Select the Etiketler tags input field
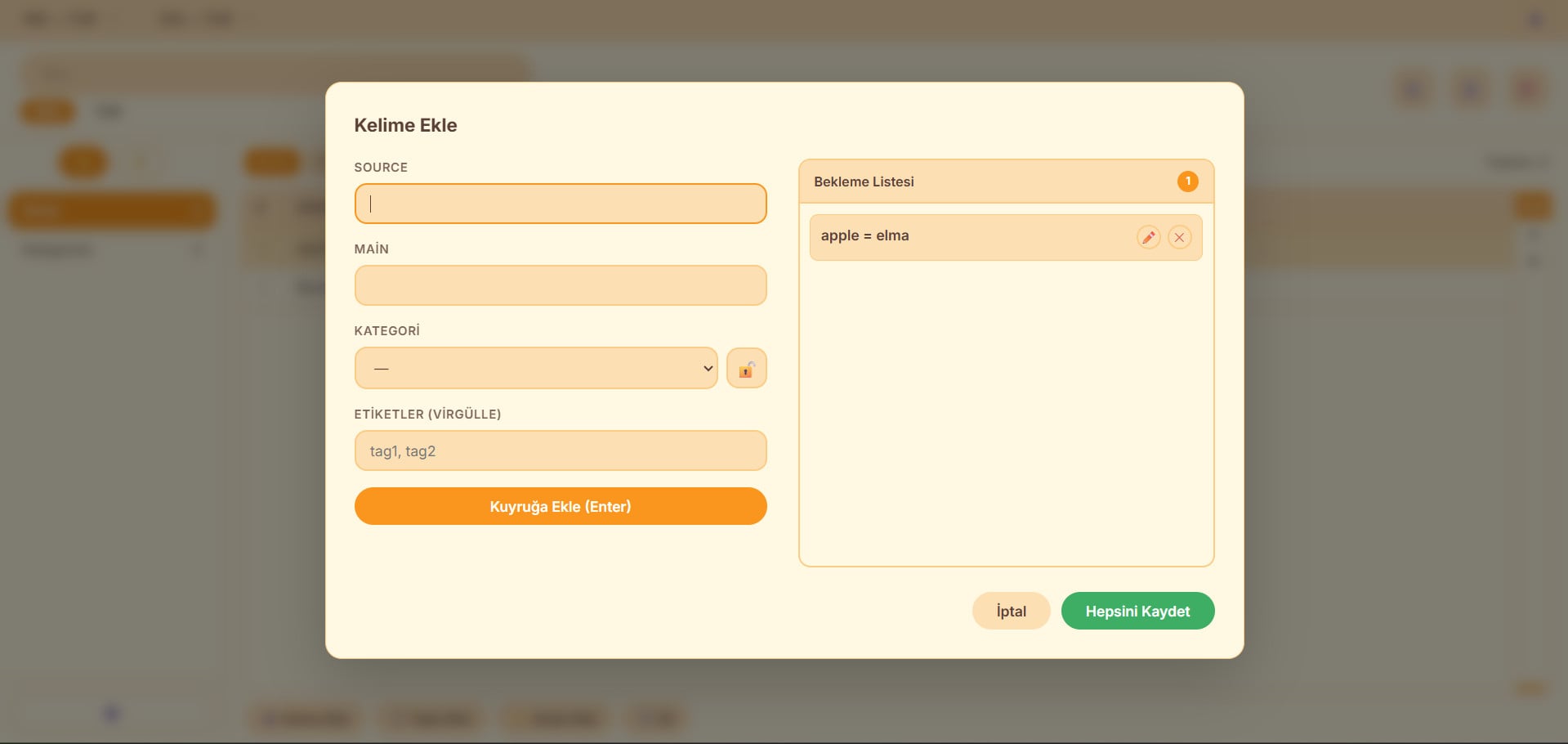Viewport: 1568px width, 744px height. click(560, 450)
